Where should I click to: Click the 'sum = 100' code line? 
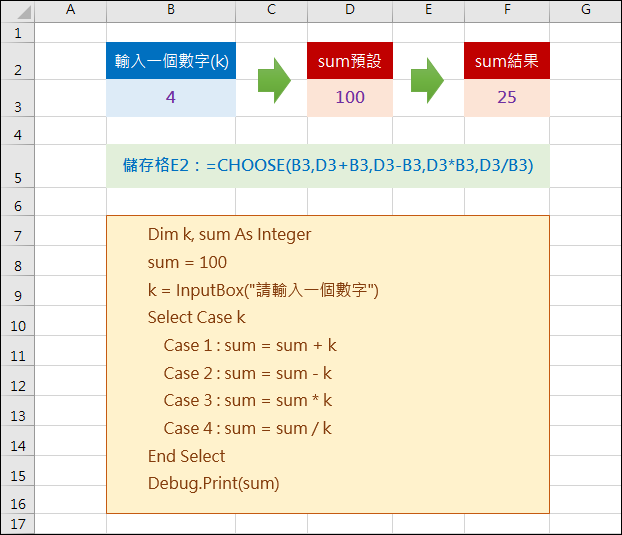click(187, 262)
